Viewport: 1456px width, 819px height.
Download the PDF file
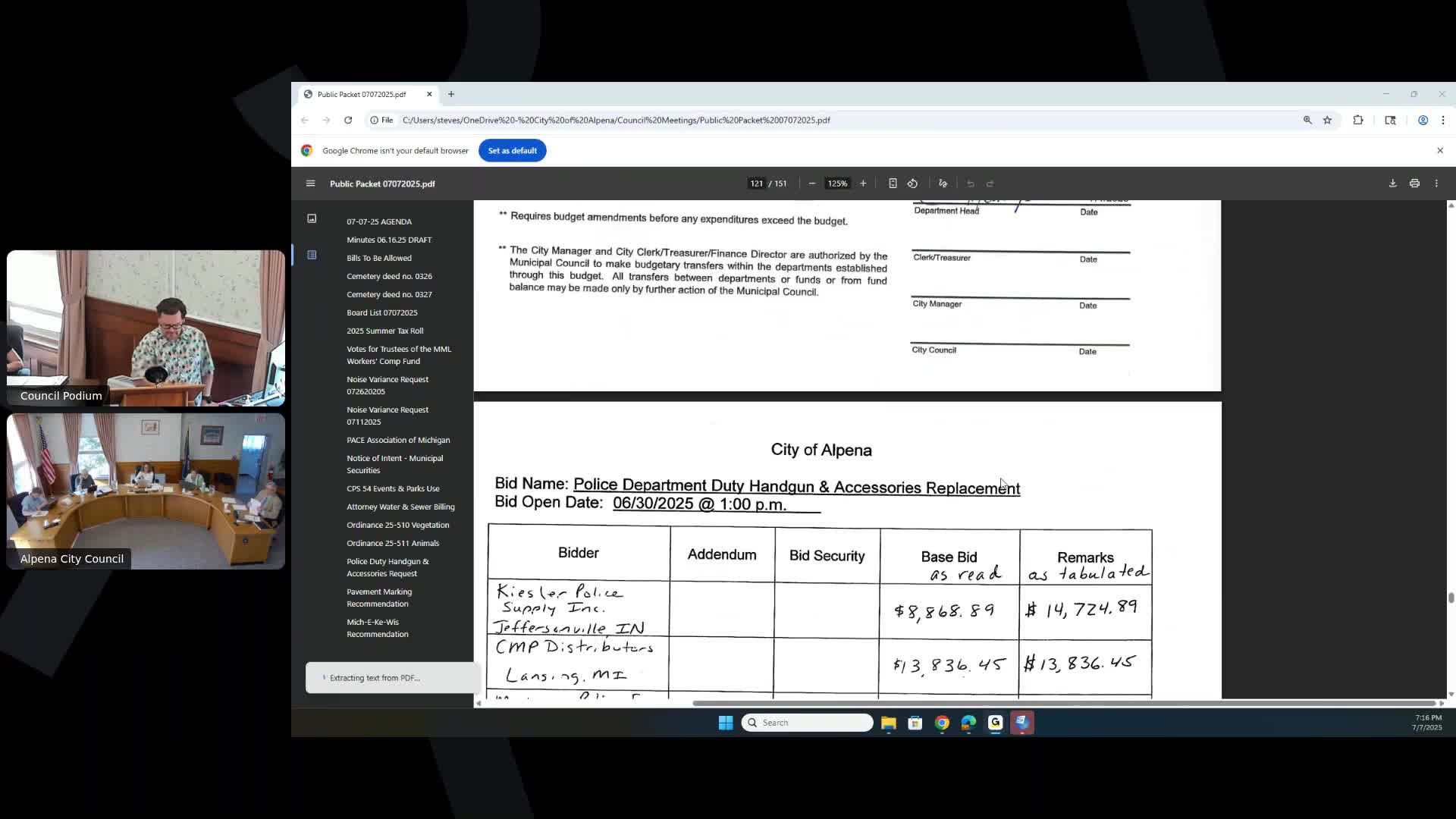click(1392, 184)
